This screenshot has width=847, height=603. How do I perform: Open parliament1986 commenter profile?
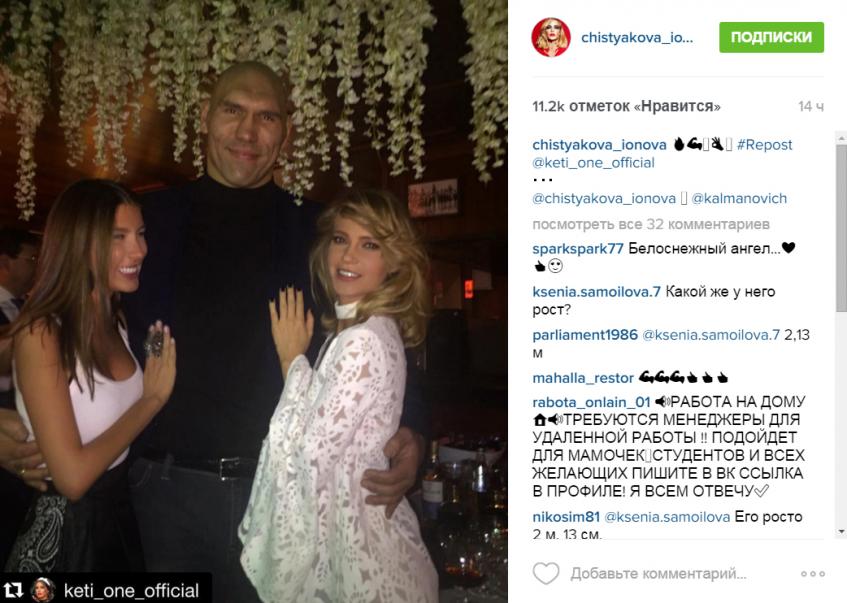pos(585,335)
